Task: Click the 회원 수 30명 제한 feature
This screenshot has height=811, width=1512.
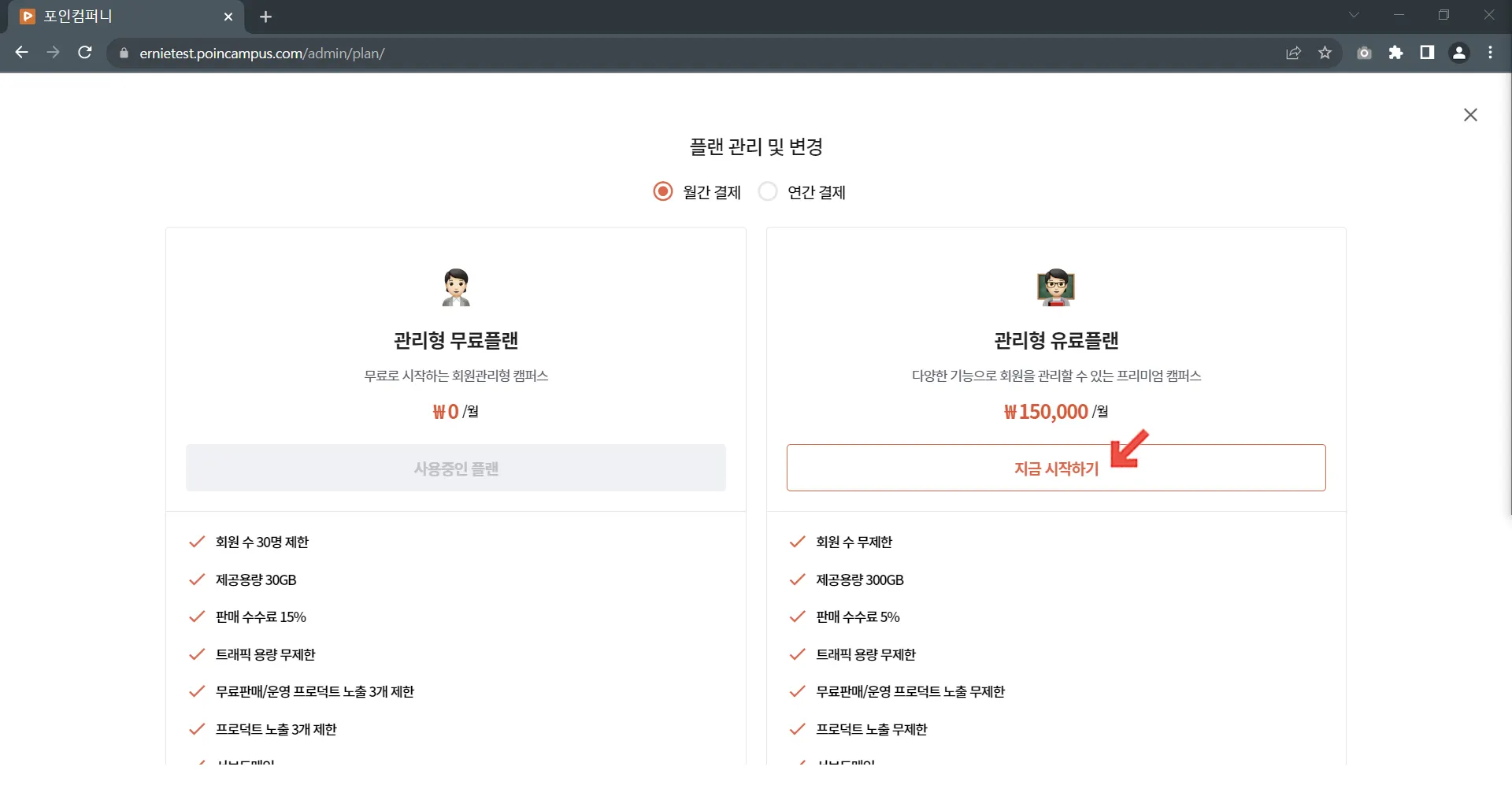Action: click(262, 542)
